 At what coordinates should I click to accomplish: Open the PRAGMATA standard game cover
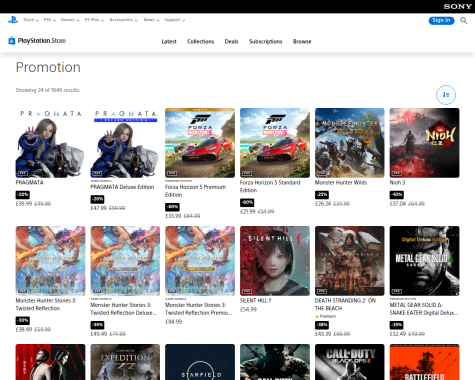[50, 143]
